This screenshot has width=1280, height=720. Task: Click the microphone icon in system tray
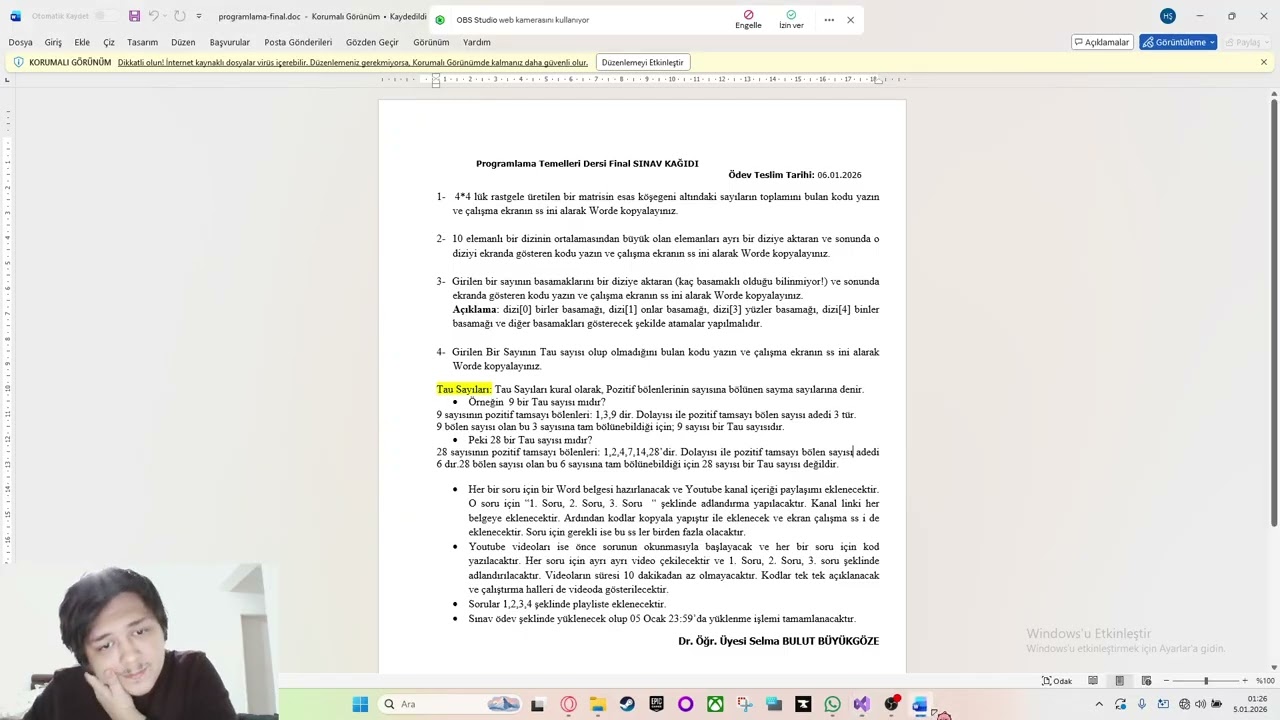pyautogui.click(x=1141, y=704)
